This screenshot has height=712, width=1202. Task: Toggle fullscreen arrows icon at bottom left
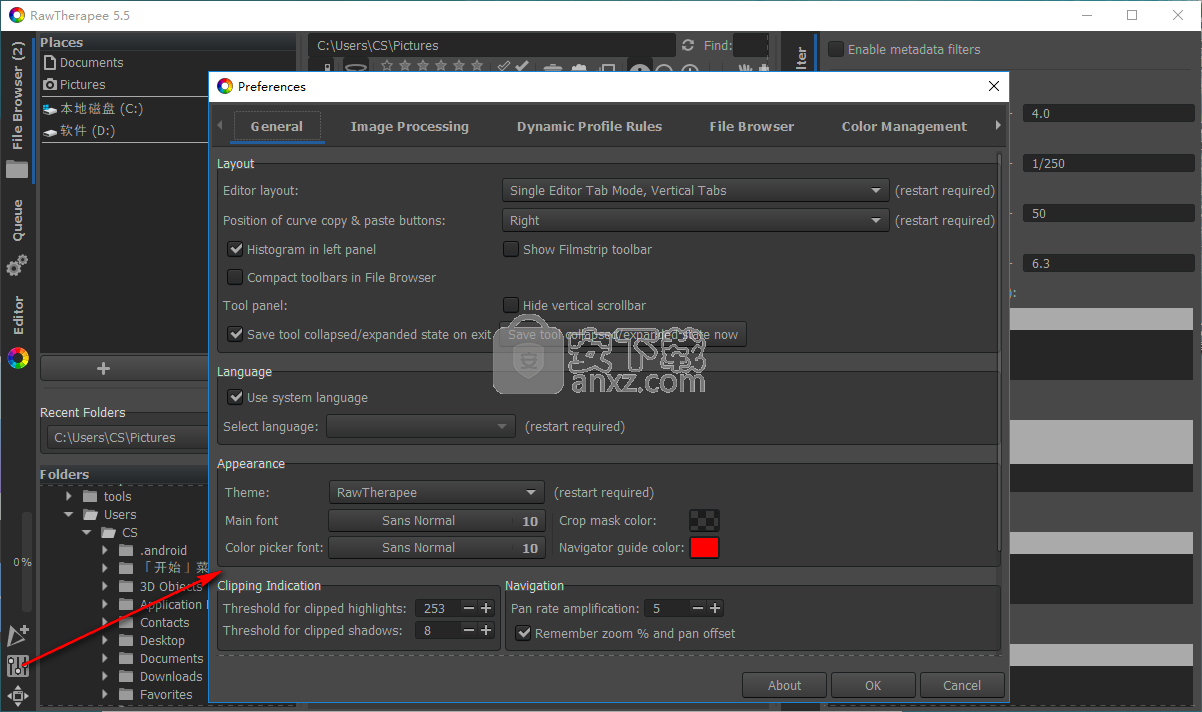click(x=18, y=695)
